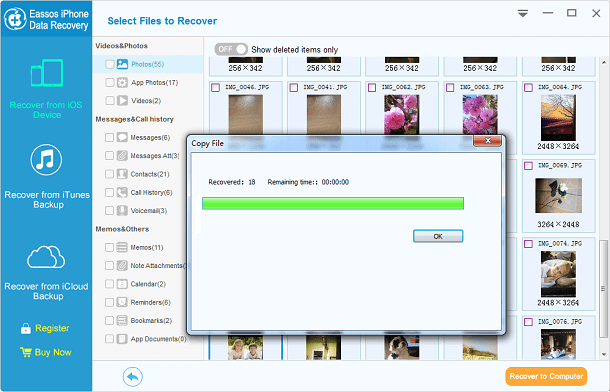Choose Recover from iCloud Backup cloud icon
610x392 pixels.
pyautogui.click(x=46, y=257)
